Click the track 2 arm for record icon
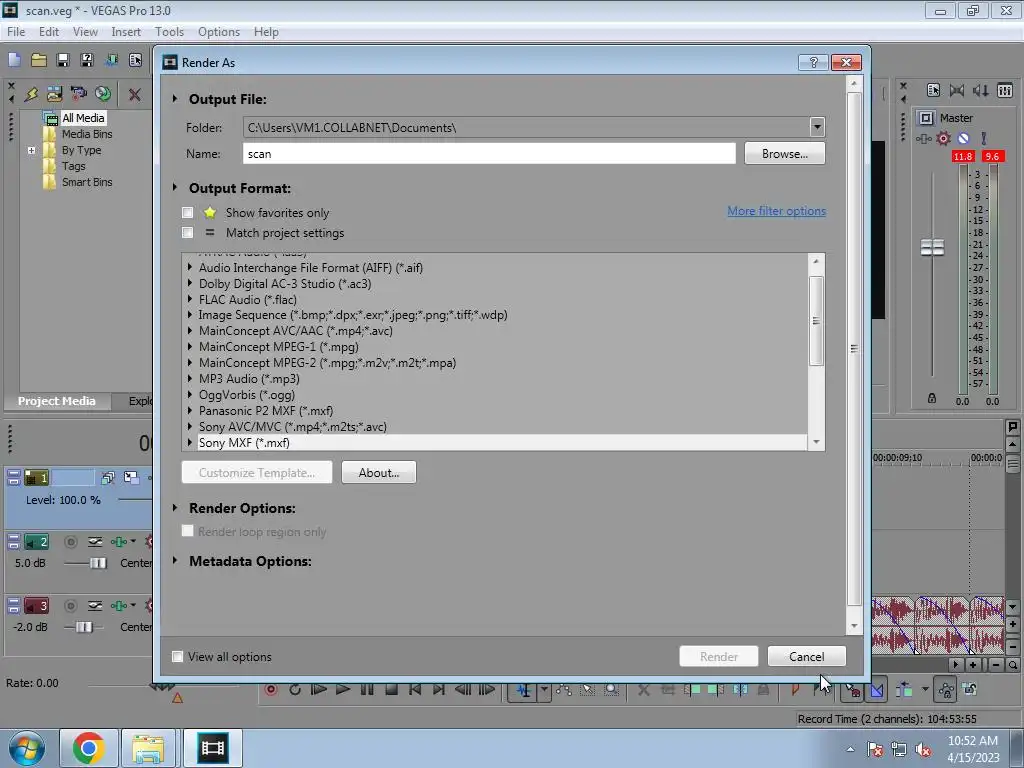 [x=71, y=541]
